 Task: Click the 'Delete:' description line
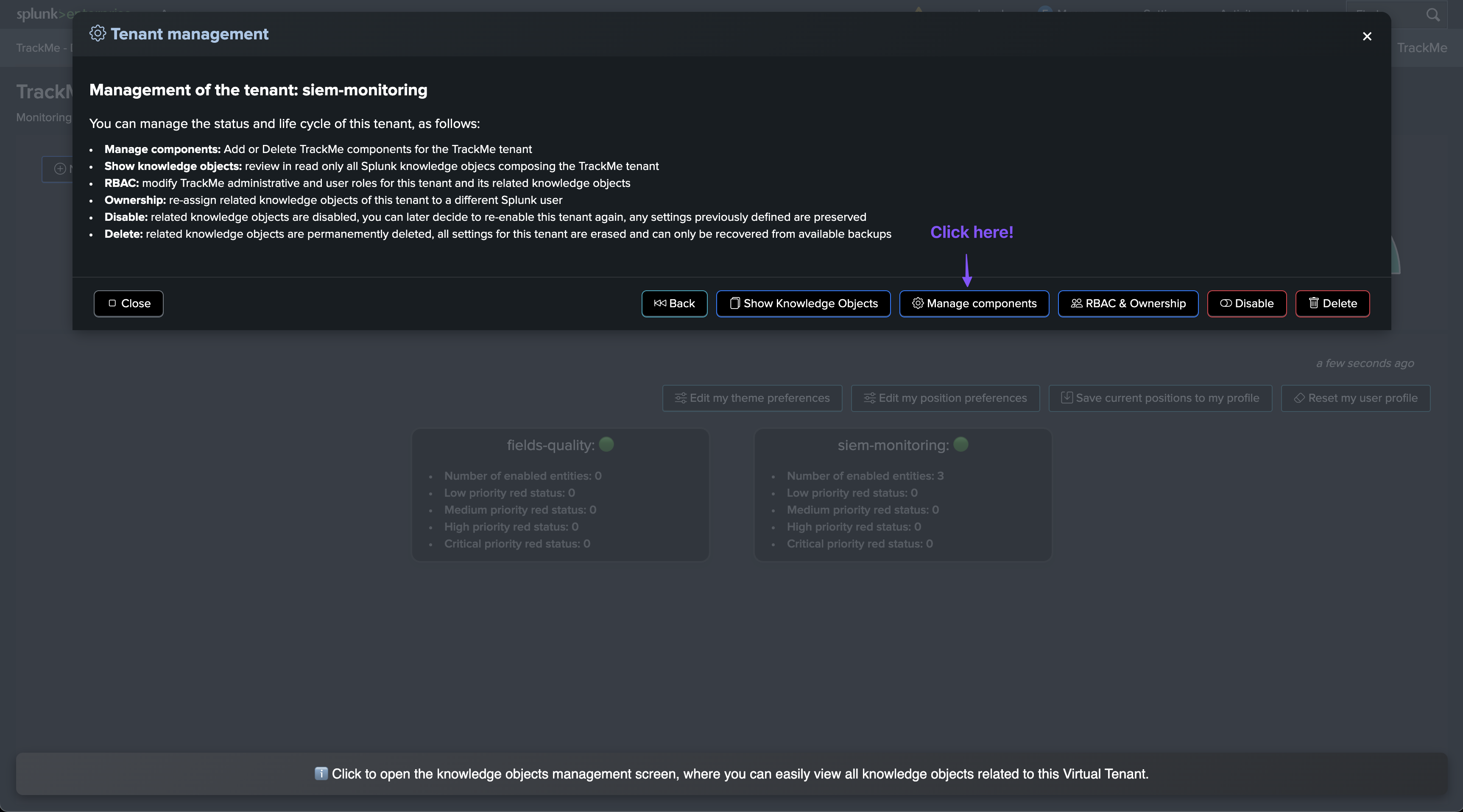[498, 234]
